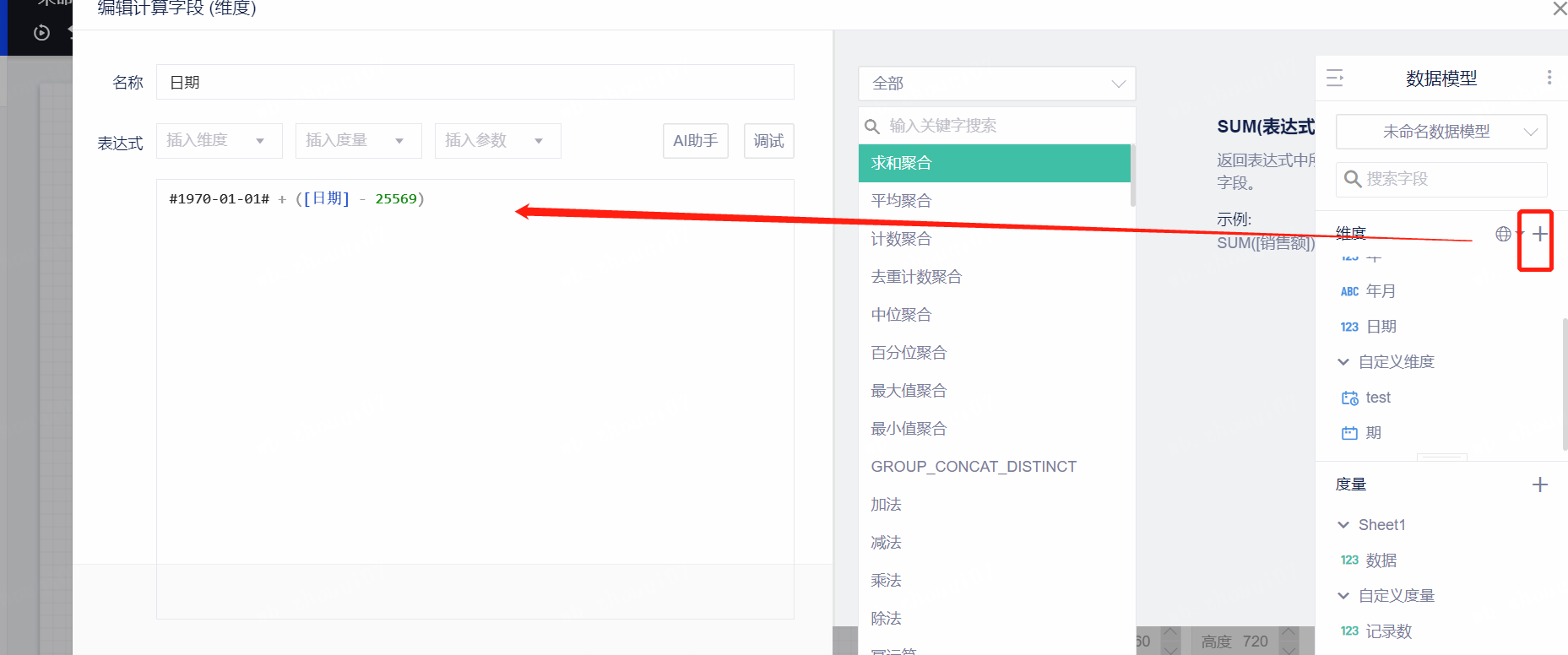Select the 中位聚合 function

pyautogui.click(x=994, y=315)
